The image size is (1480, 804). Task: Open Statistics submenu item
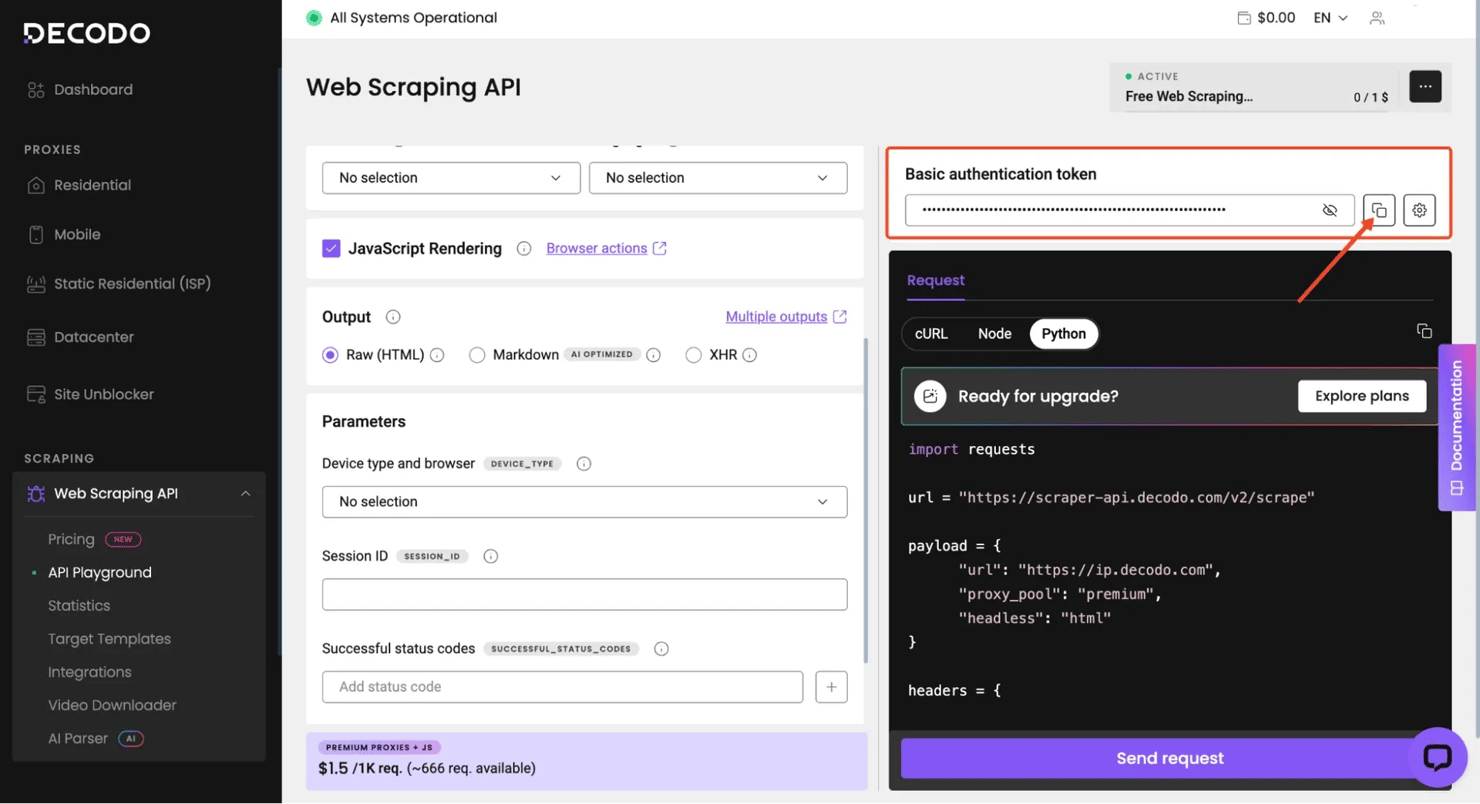(x=79, y=605)
